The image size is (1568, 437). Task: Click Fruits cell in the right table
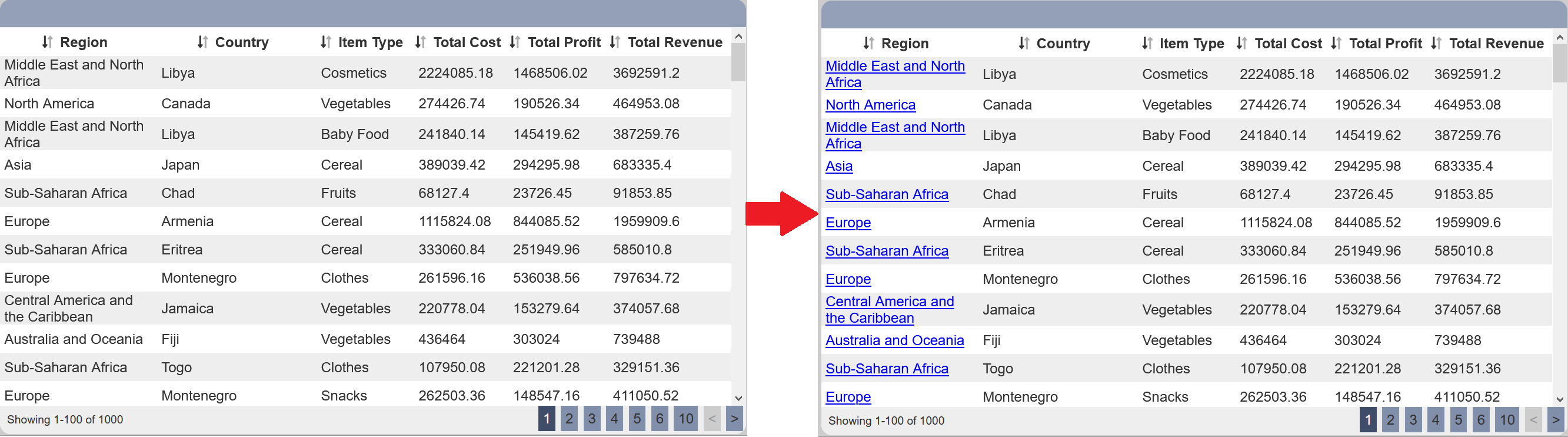[1160, 194]
